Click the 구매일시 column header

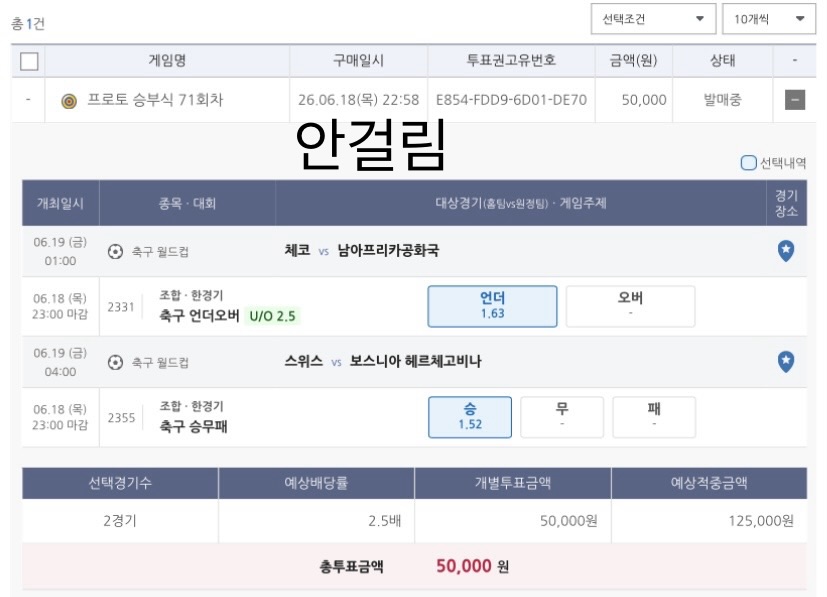(x=358, y=61)
